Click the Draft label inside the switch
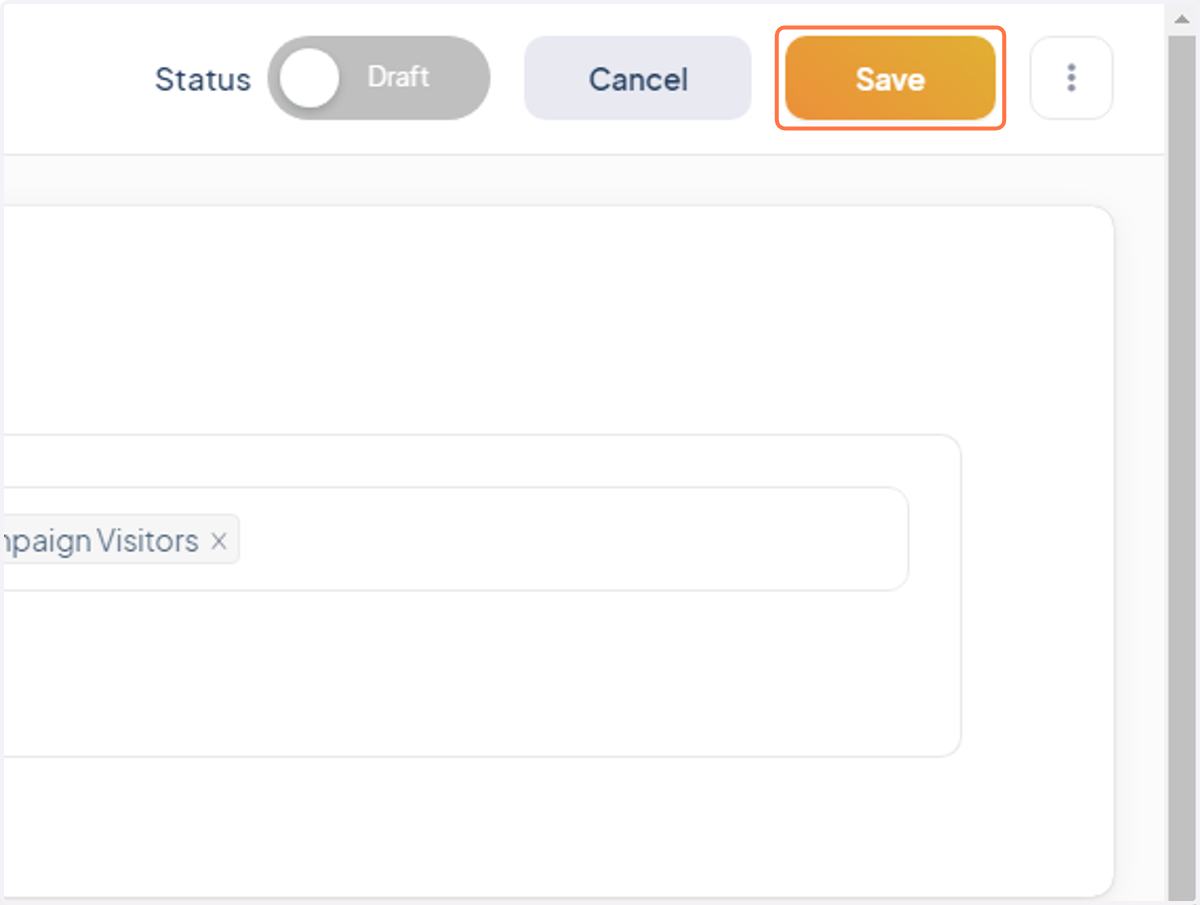The width and height of the screenshot is (1200, 905). point(398,77)
